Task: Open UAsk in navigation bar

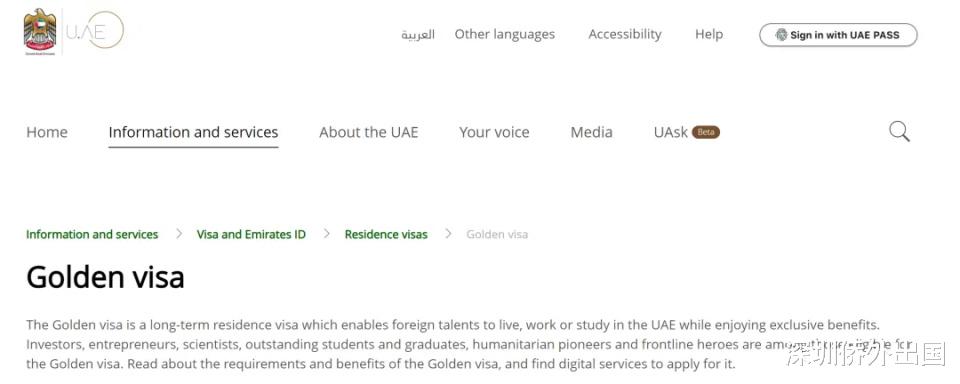Action: [671, 132]
